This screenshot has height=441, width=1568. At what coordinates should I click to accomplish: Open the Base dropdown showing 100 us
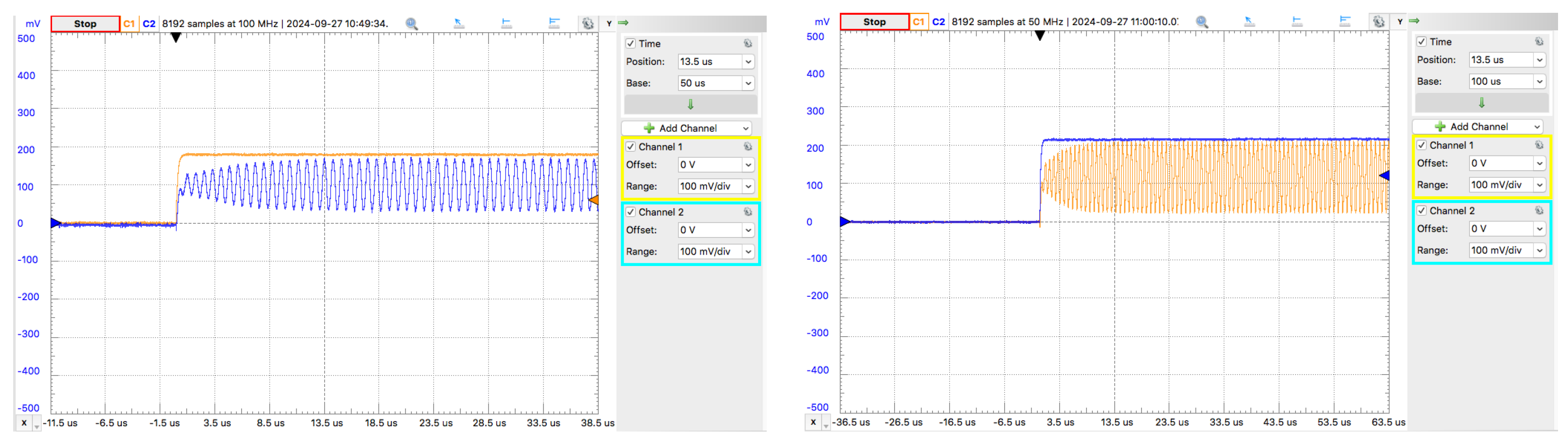click(x=1539, y=82)
